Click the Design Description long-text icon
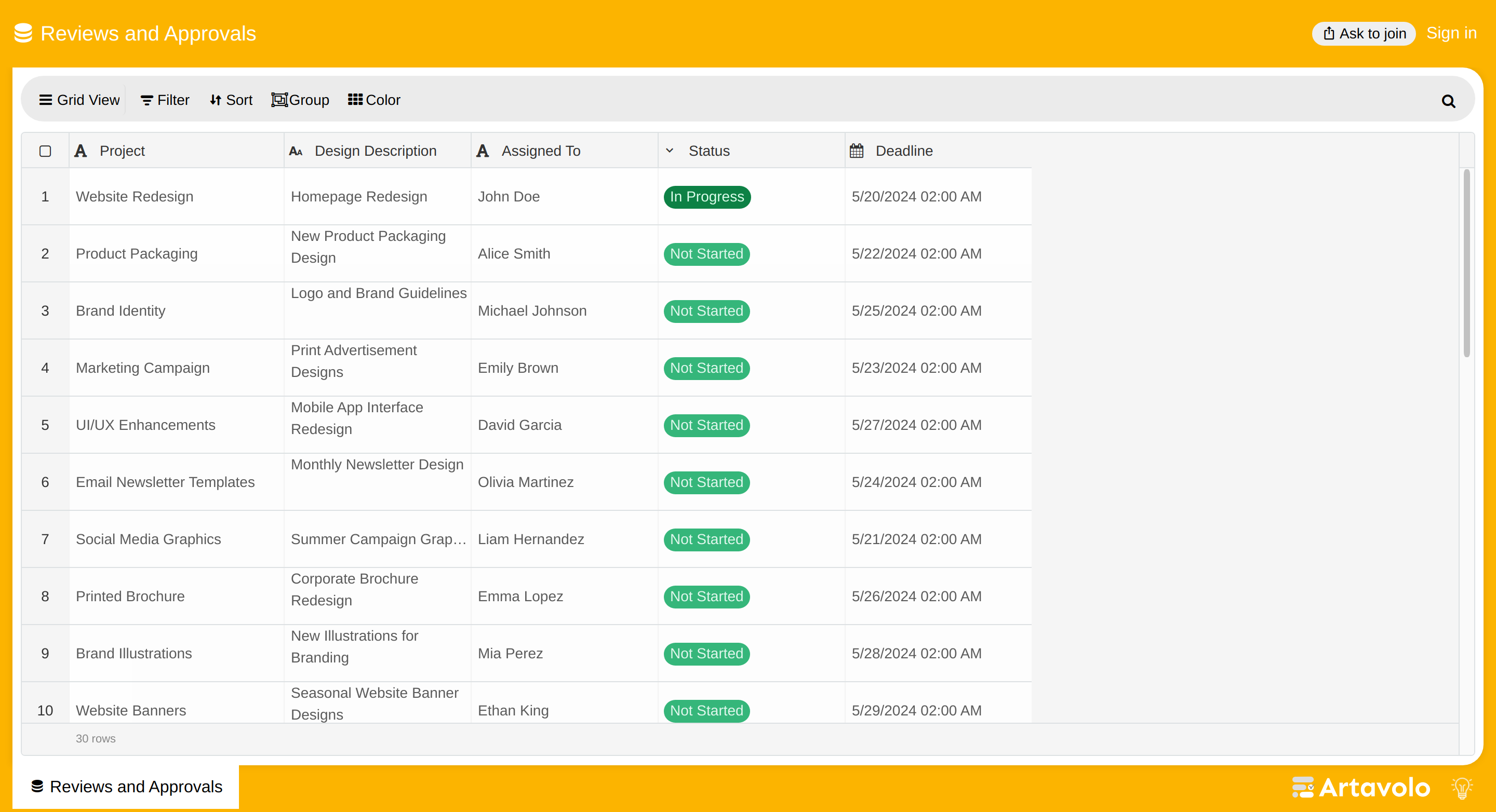 (x=296, y=151)
